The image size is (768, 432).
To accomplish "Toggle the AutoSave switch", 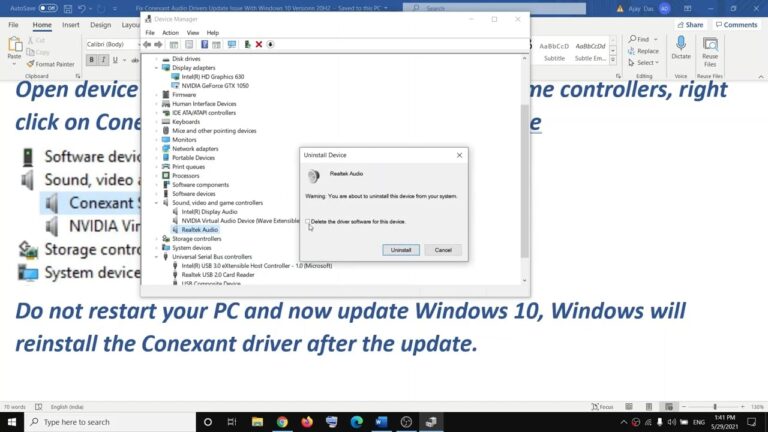I will coord(46,7).
